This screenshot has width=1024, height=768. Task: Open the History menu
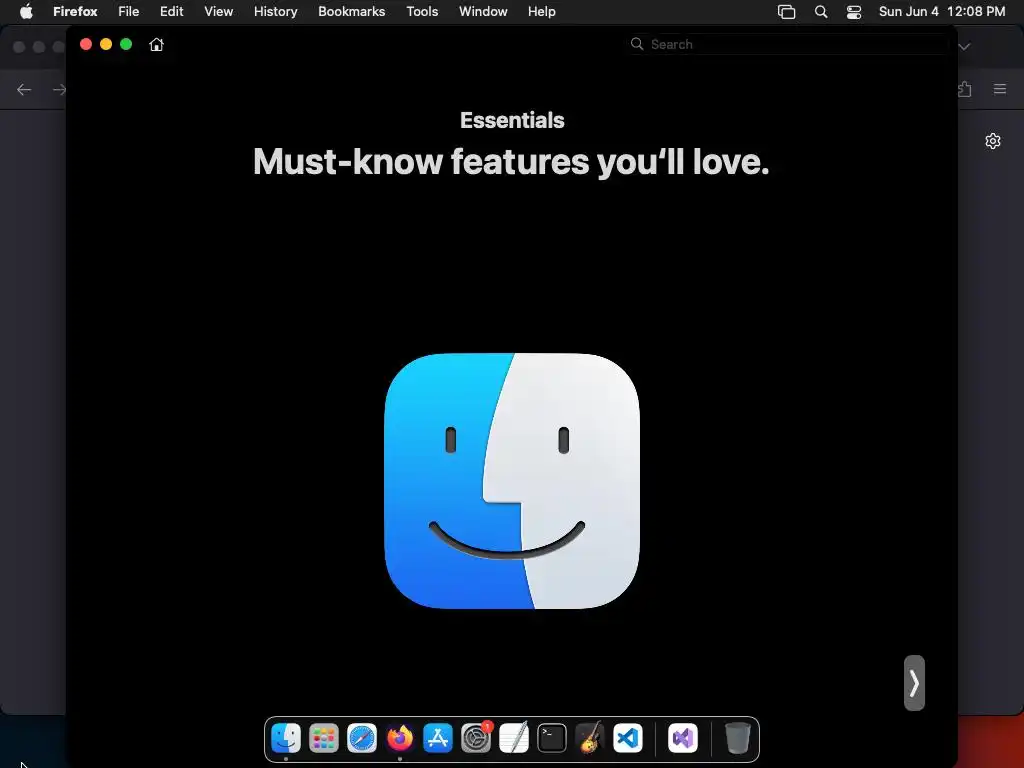[x=276, y=11]
